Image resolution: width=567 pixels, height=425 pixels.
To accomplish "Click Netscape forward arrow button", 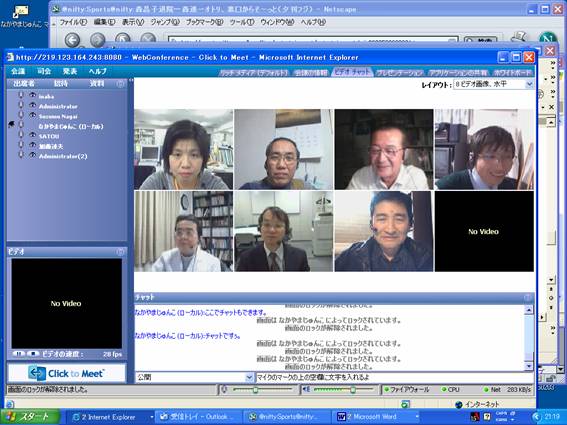I will (x=97, y=39).
